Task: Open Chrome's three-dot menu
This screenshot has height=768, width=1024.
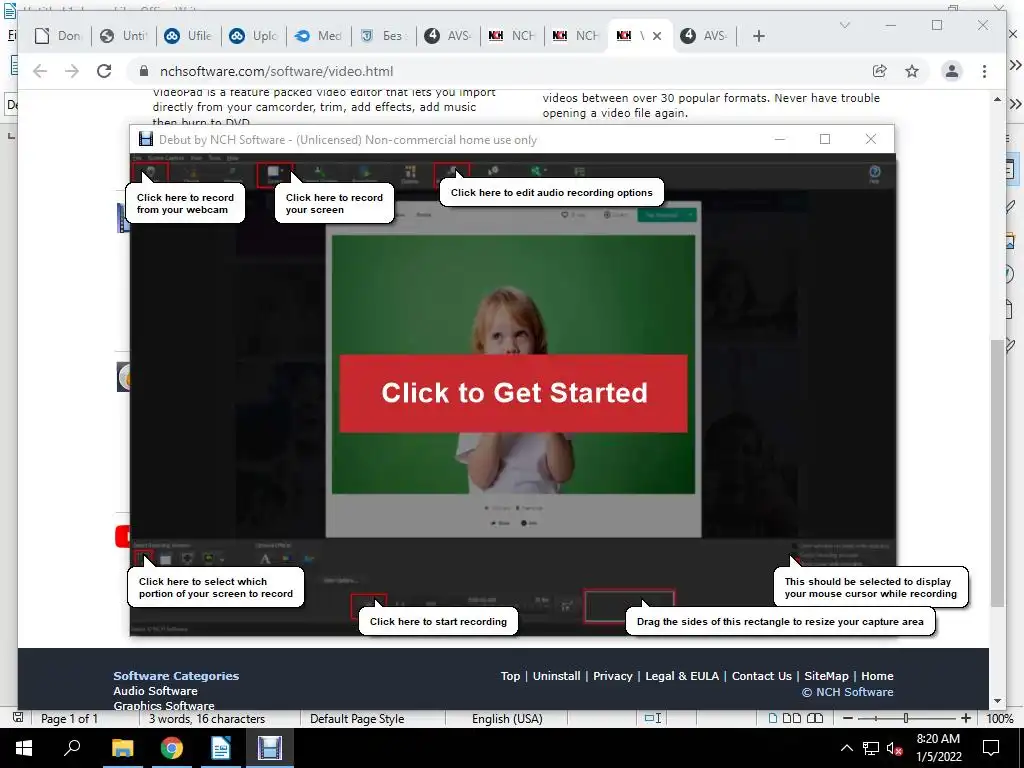Action: (984, 71)
